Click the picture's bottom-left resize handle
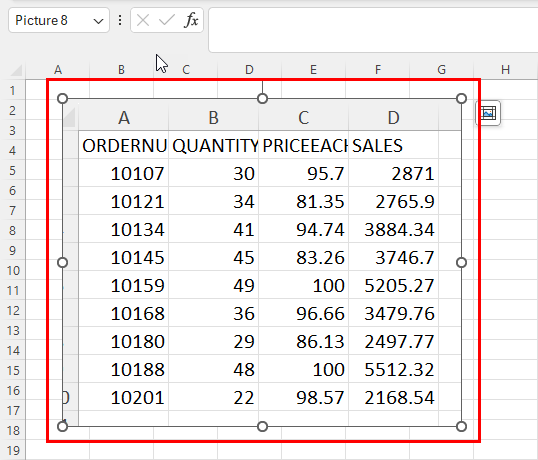This screenshot has height=460, width=538. click(x=62, y=426)
